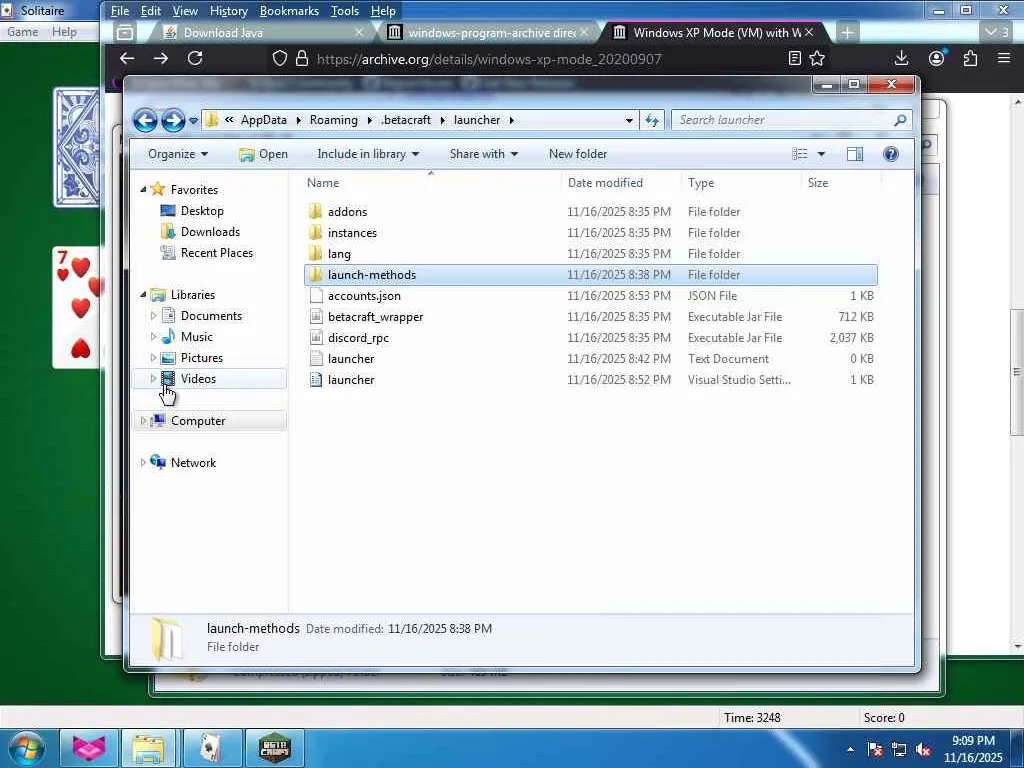
Task: Sort by the Size column header
Action: [x=840, y=183]
